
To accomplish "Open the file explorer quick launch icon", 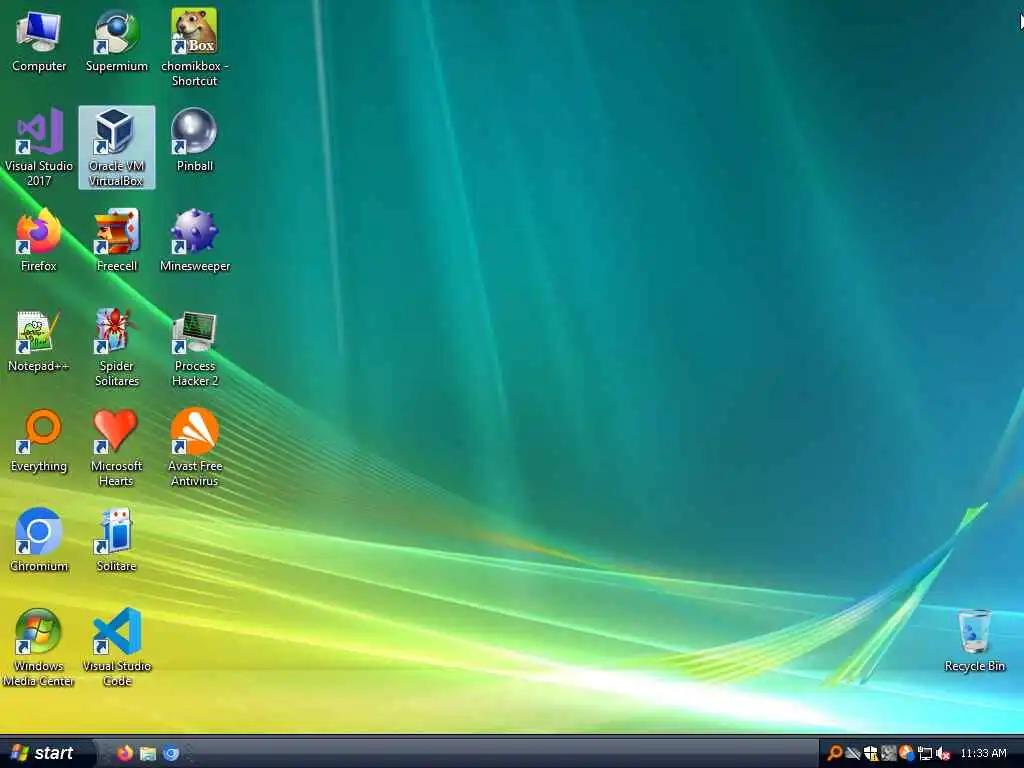I will point(148,754).
